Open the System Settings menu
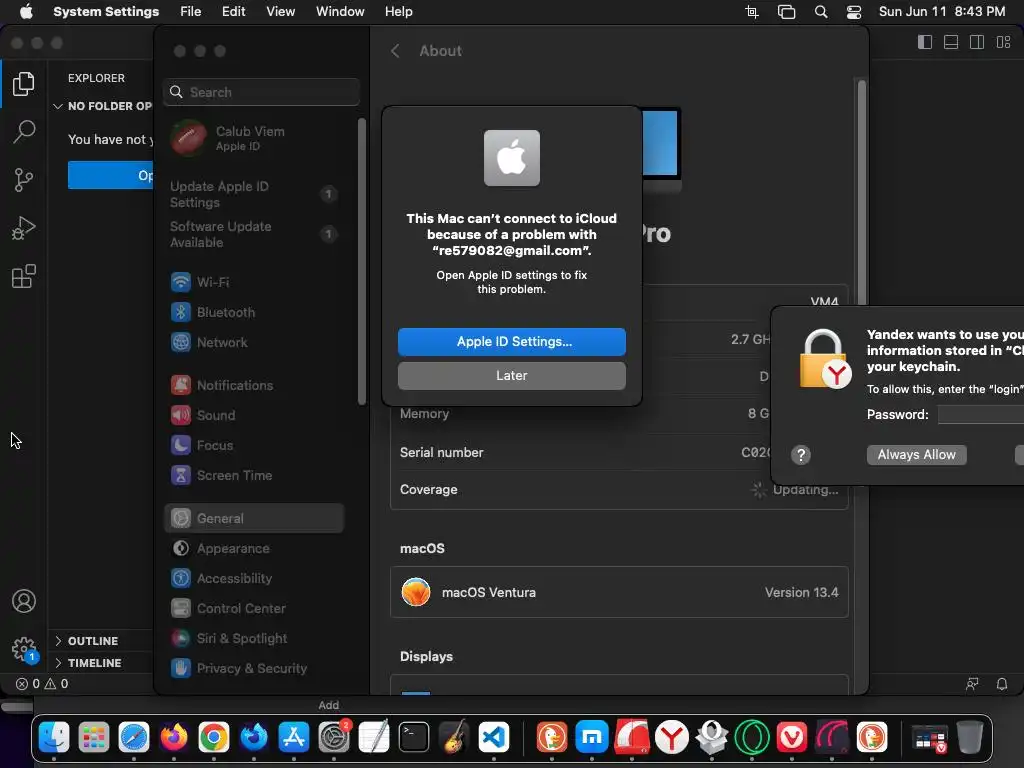 click(x=106, y=12)
